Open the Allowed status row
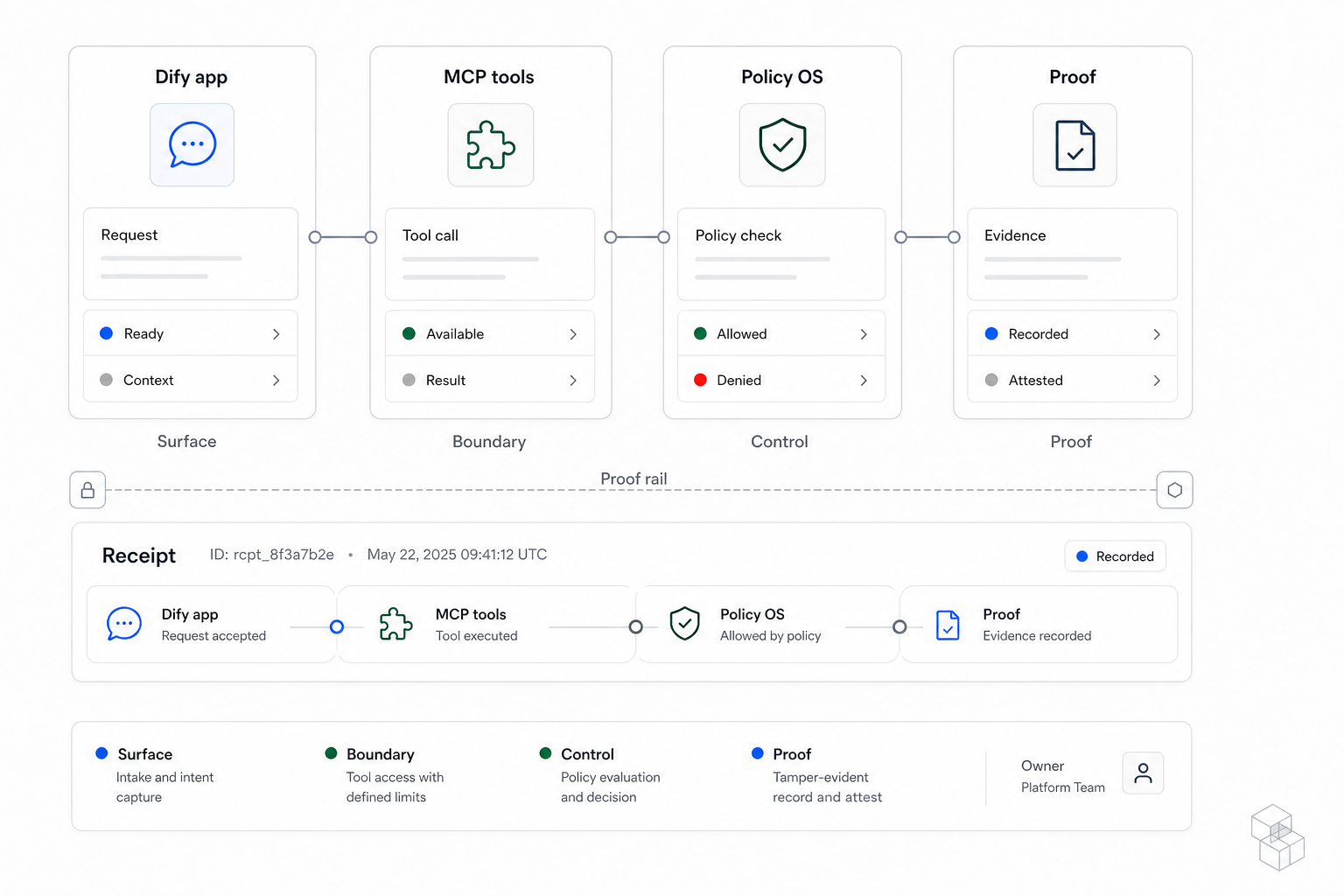Screen dimensions: 1344x896 [x=781, y=333]
